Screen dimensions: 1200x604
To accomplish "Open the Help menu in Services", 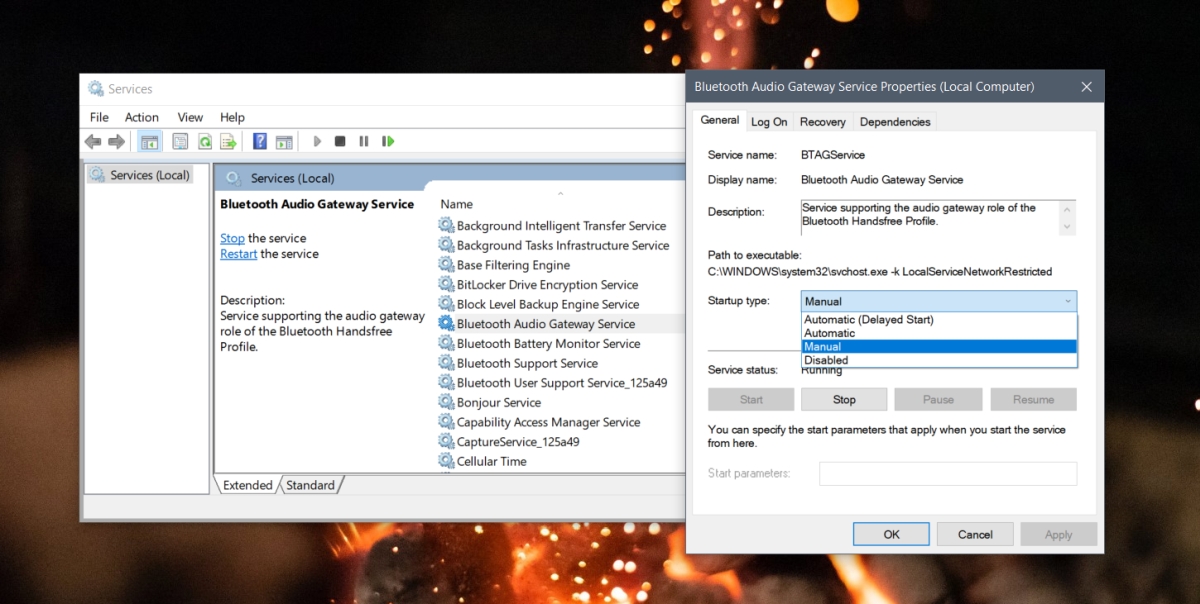I will [x=232, y=117].
